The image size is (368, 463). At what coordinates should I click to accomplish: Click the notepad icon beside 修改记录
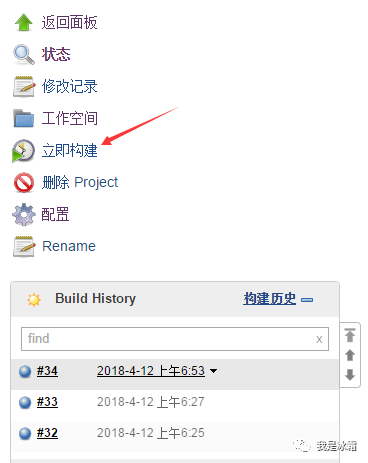tap(24, 86)
